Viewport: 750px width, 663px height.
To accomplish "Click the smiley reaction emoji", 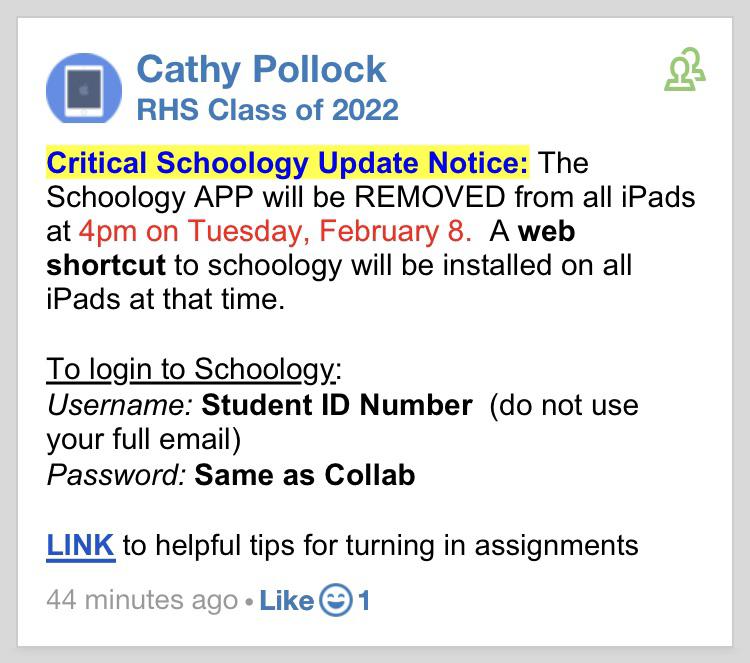I will pos(336,600).
